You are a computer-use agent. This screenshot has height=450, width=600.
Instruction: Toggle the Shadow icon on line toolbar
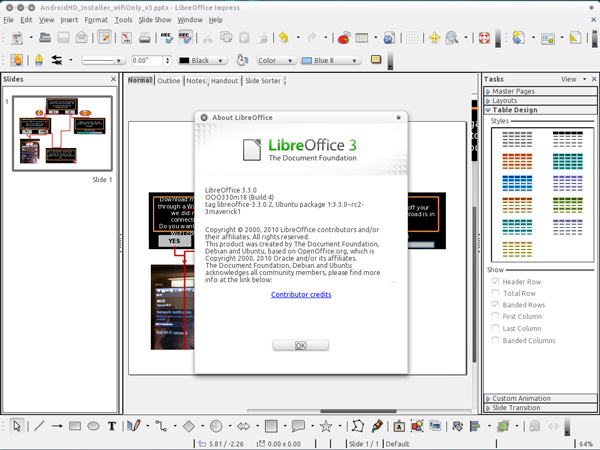(376, 59)
